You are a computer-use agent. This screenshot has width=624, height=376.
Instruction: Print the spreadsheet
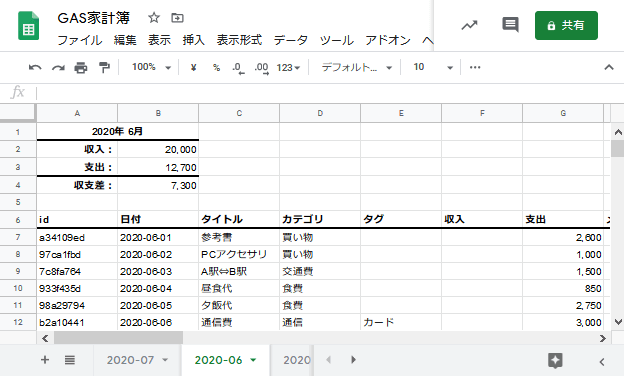[x=81, y=68]
